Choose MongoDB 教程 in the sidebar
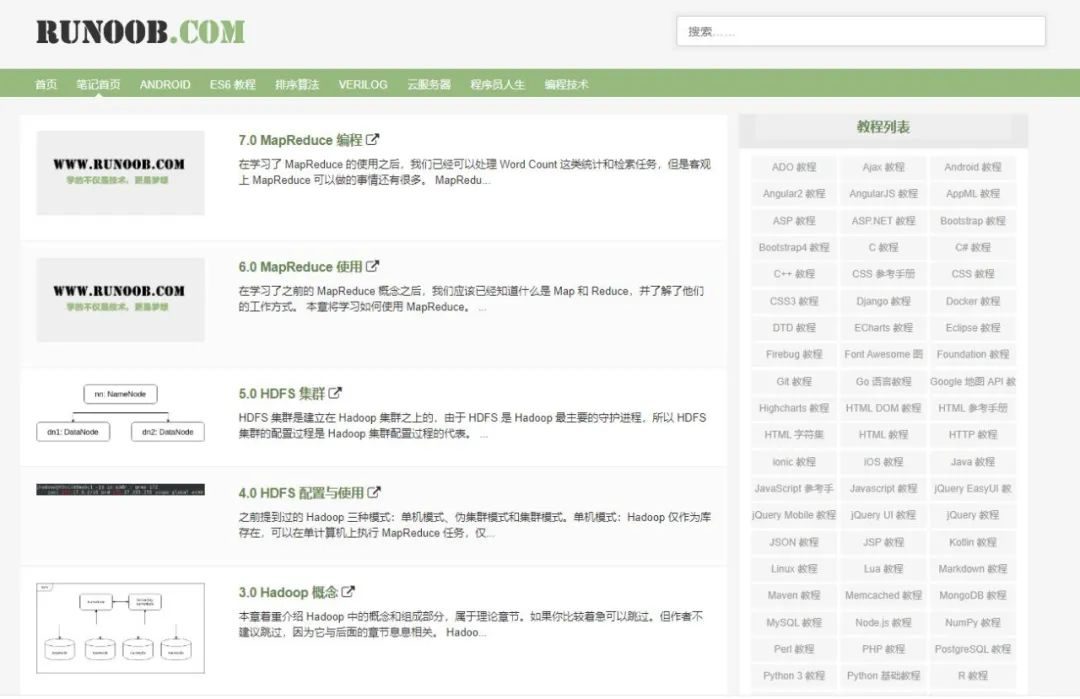 [973, 595]
